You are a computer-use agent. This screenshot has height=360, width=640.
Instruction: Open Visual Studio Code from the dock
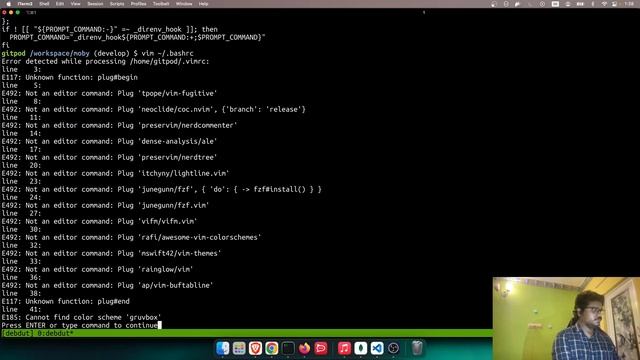(377, 348)
